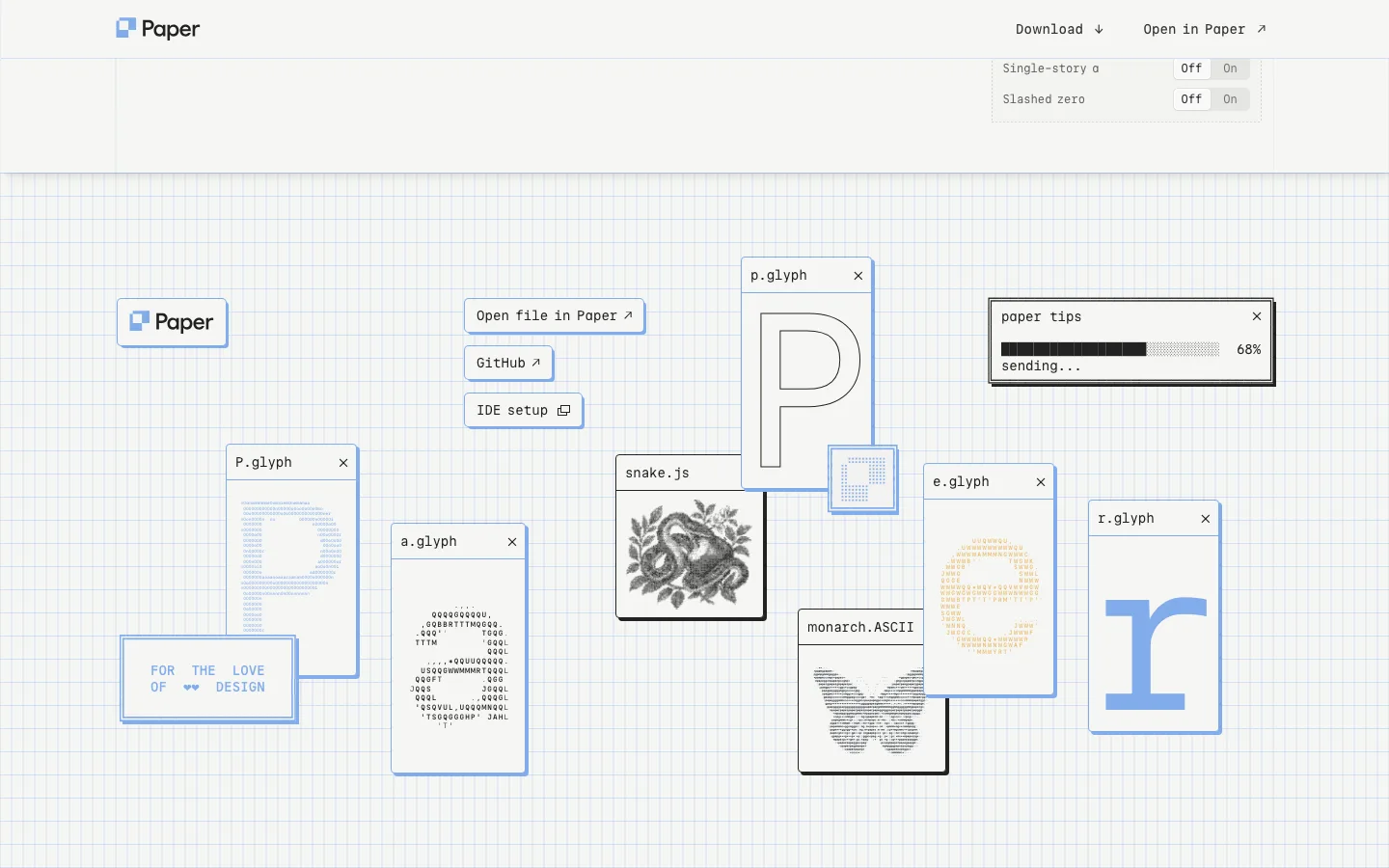Close the e.glyph window
Viewport: 1389px width, 868px height.
[x=1041, y=482]
